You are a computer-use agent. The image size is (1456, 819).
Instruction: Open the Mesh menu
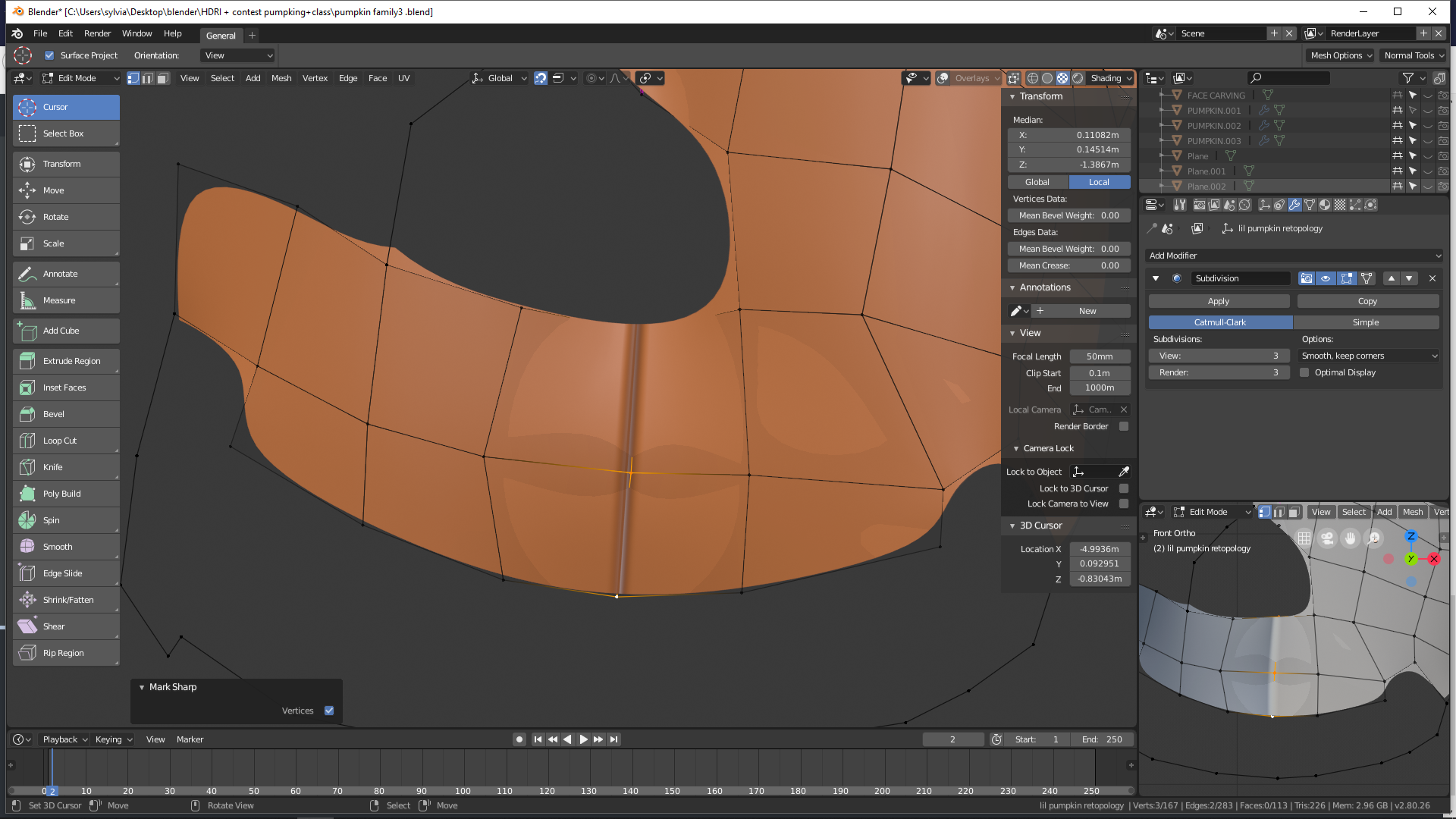(x=281, y=78)
